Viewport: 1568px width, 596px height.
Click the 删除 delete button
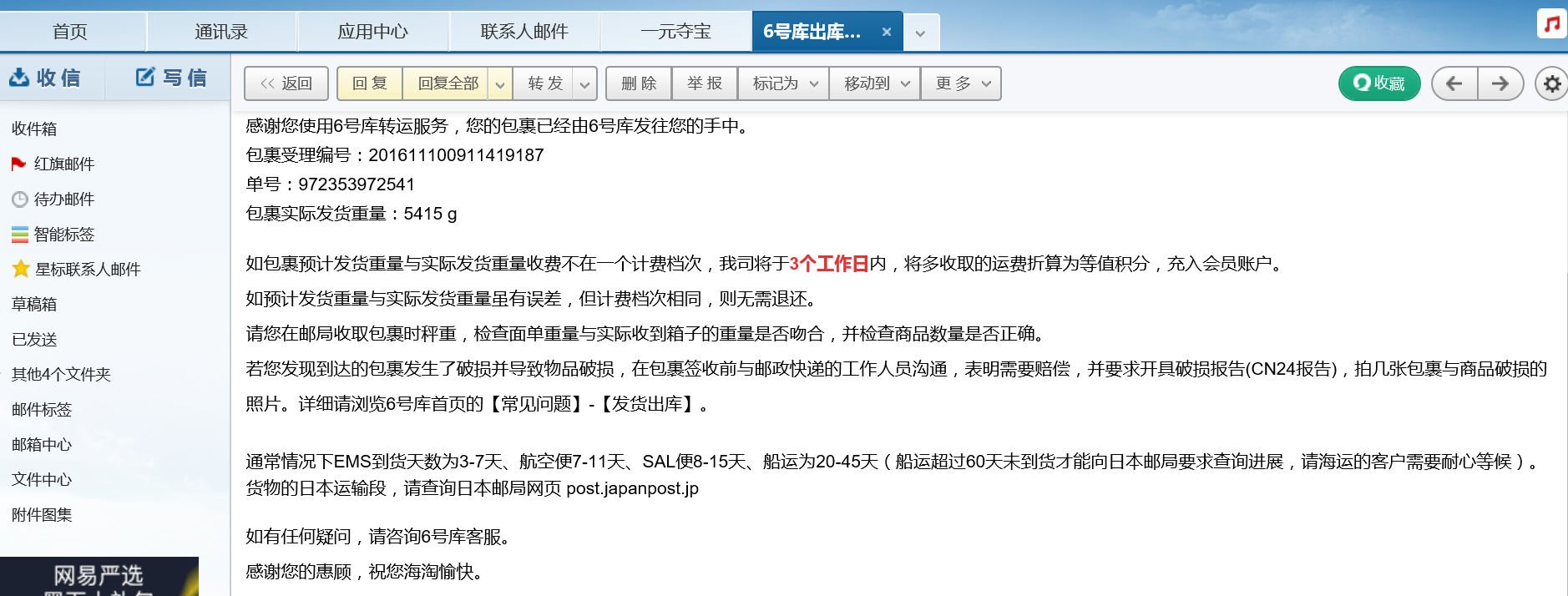pos(639,83)
